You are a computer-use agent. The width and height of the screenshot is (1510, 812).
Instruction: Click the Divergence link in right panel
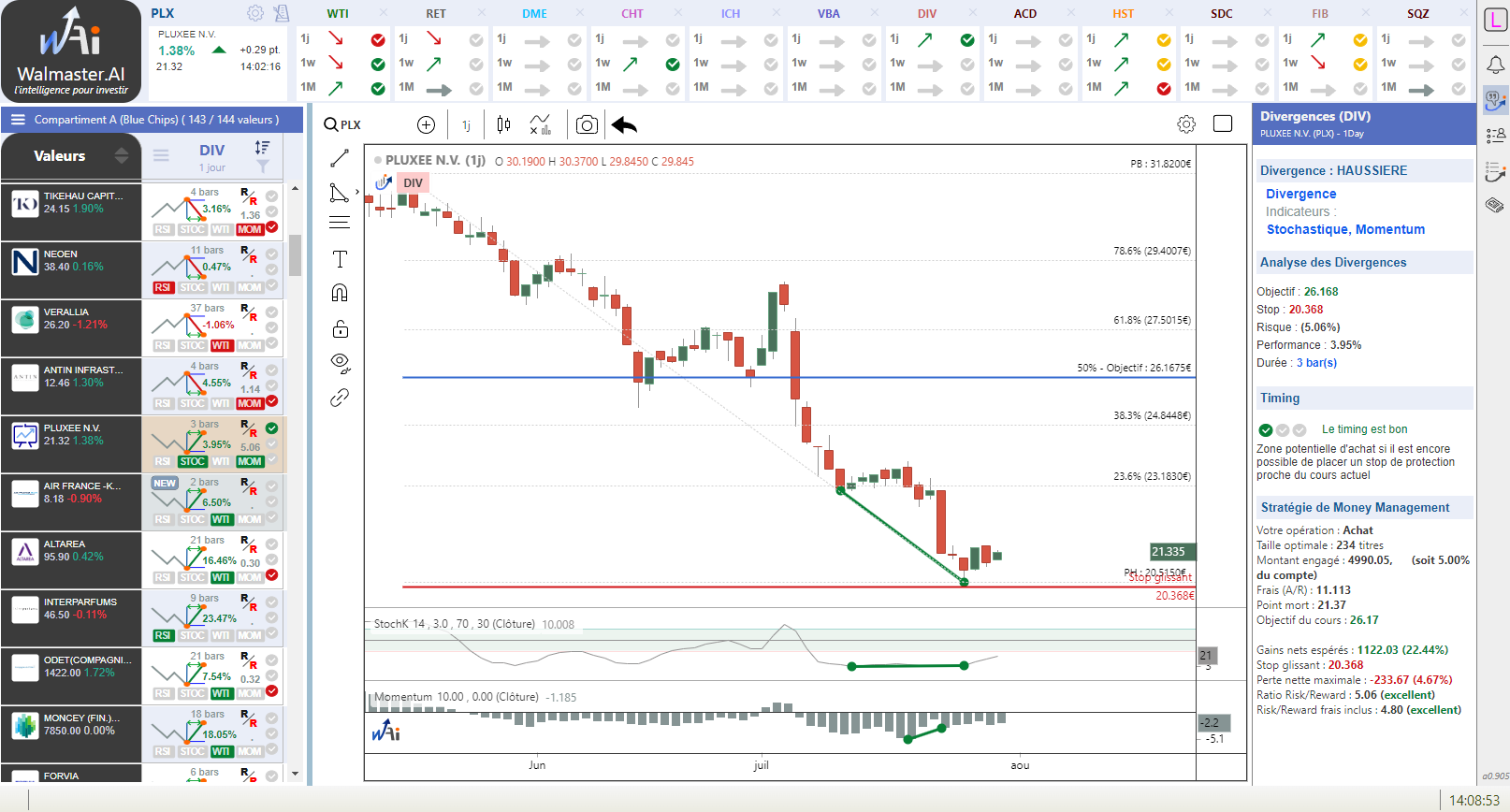point(1300,194)
